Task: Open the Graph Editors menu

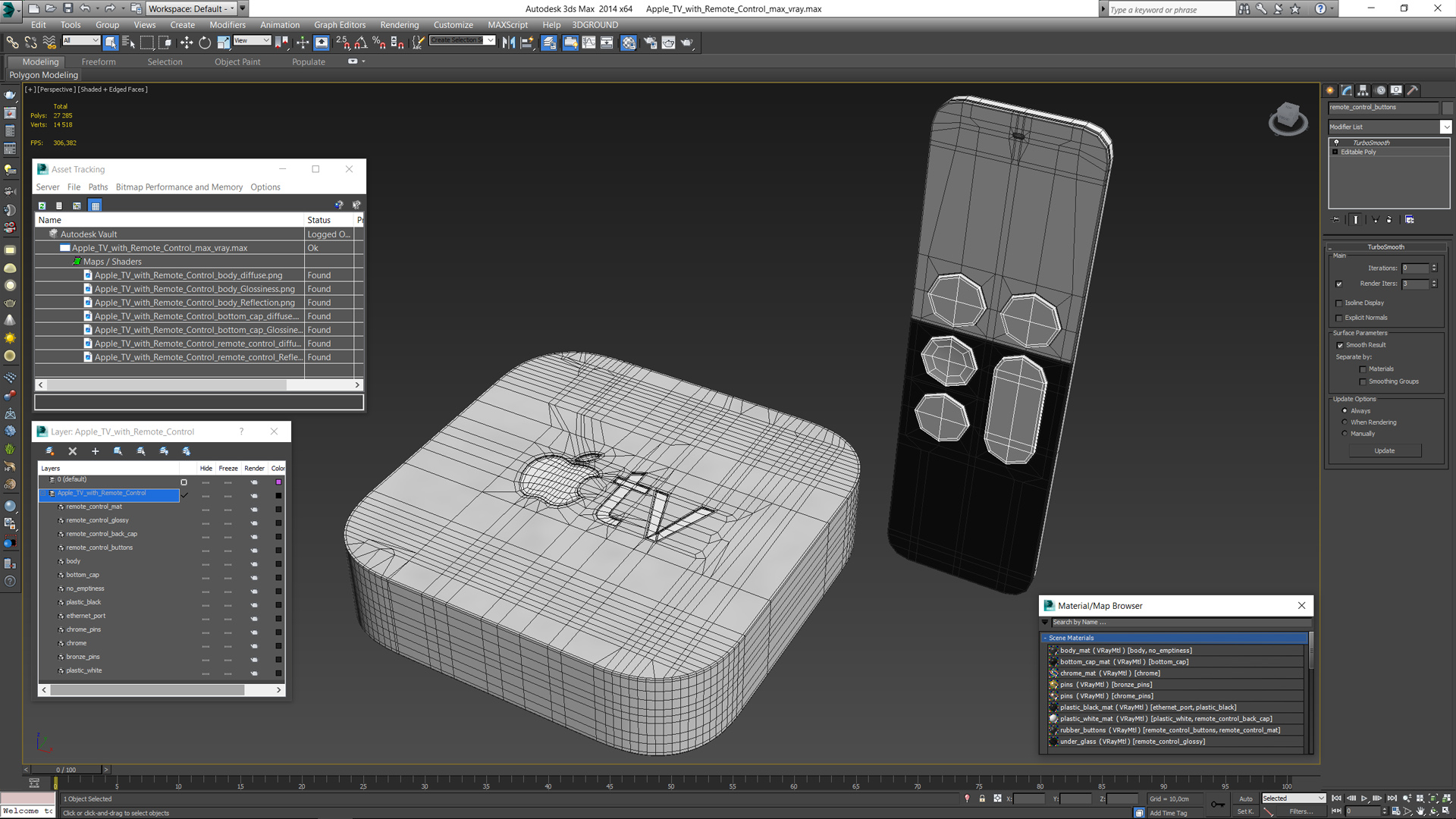Action: (x=340, y=25)
